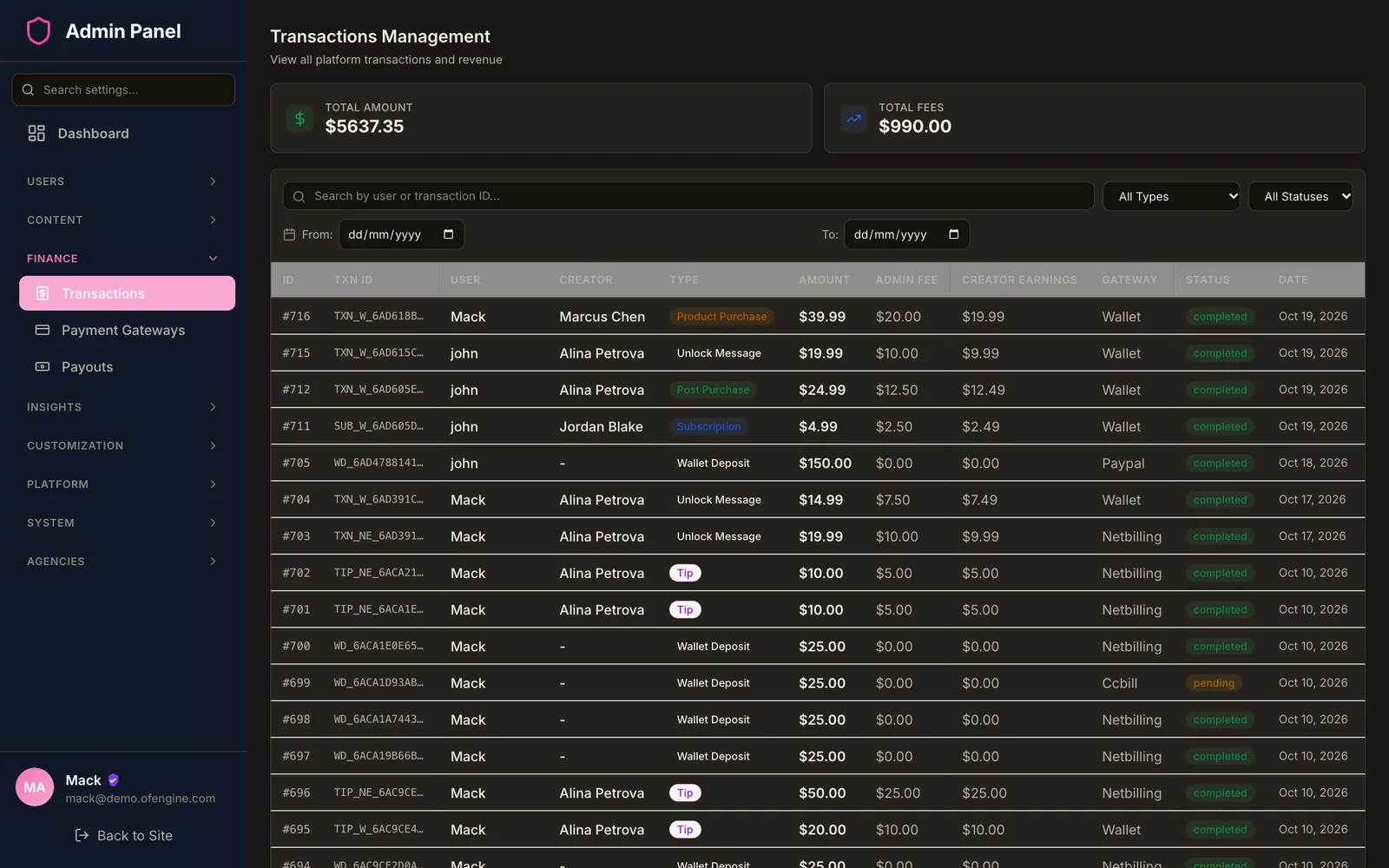
Task: Expand the Content sidebar section
Action: tap(123, 220)
